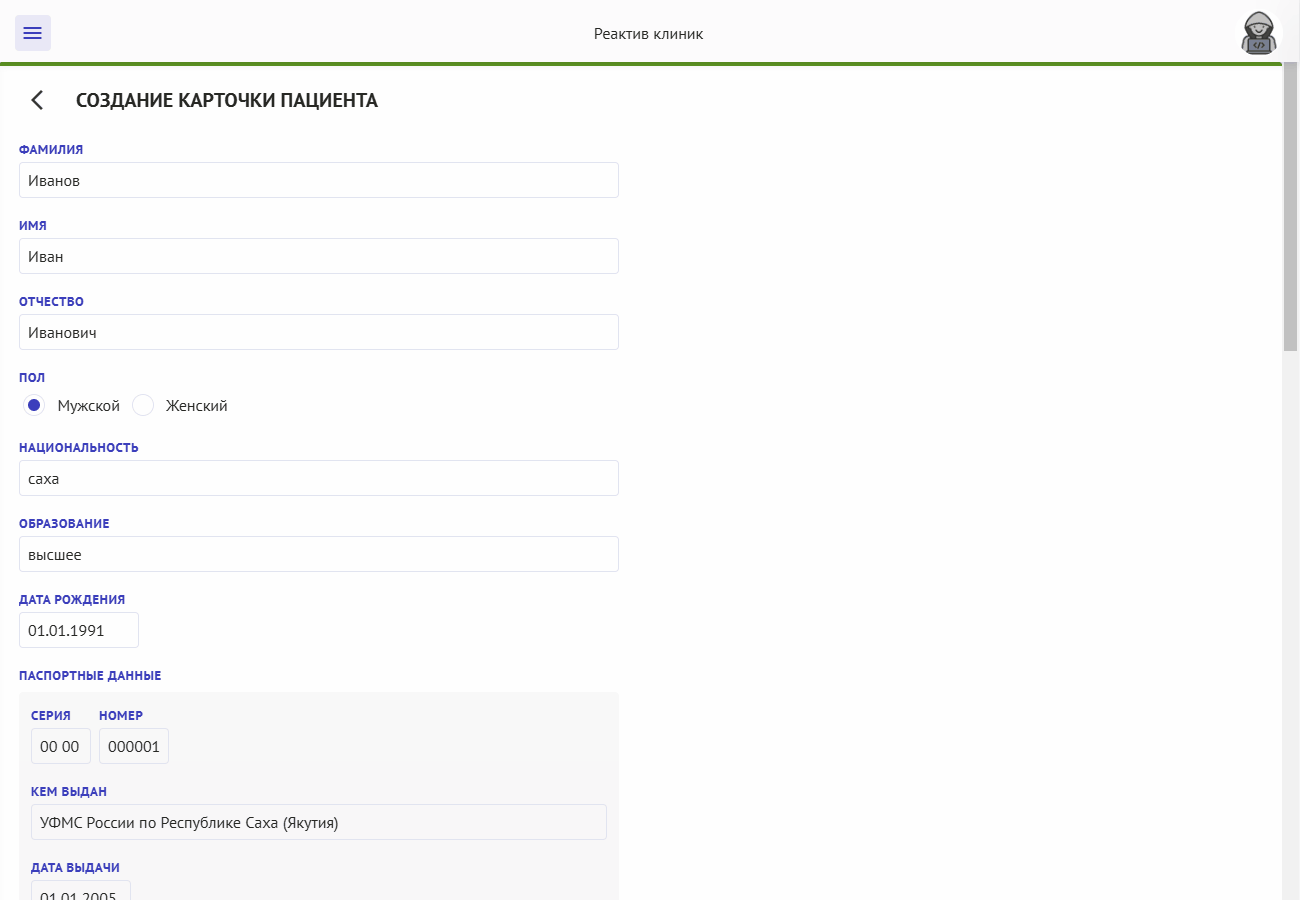
Task: Set the Дата рождения field 01.01.1991
Action: pyautogui.click(x=79, y=630)
